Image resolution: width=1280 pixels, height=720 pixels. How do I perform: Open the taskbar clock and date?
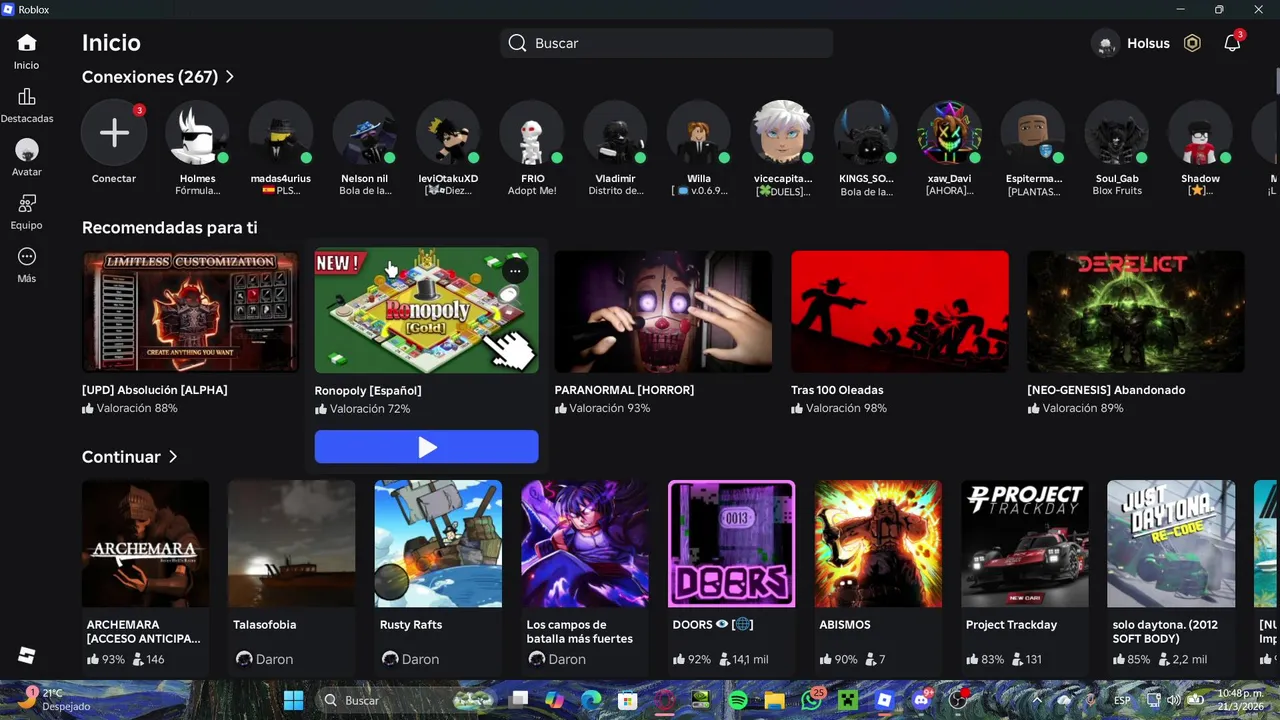(x=1240, y=700)
